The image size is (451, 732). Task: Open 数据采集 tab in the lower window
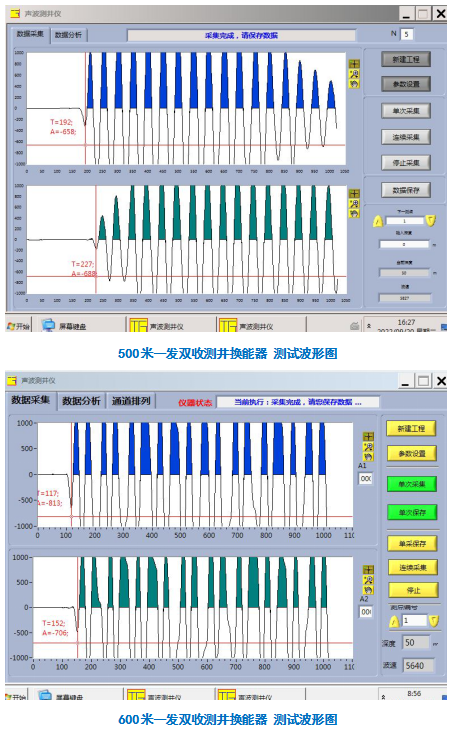31,400
